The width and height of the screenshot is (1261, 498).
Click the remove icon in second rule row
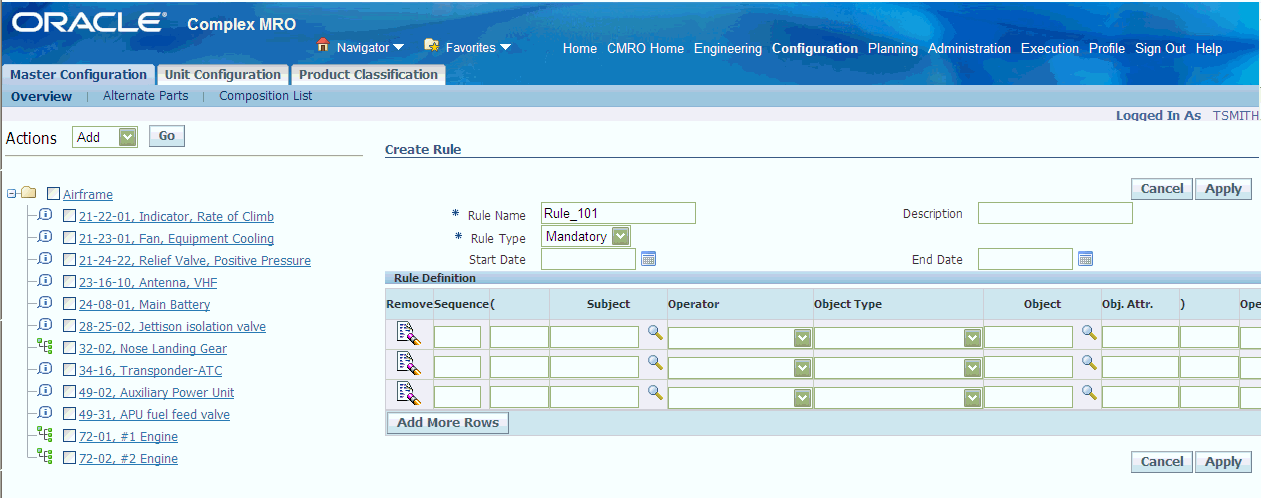409,365
